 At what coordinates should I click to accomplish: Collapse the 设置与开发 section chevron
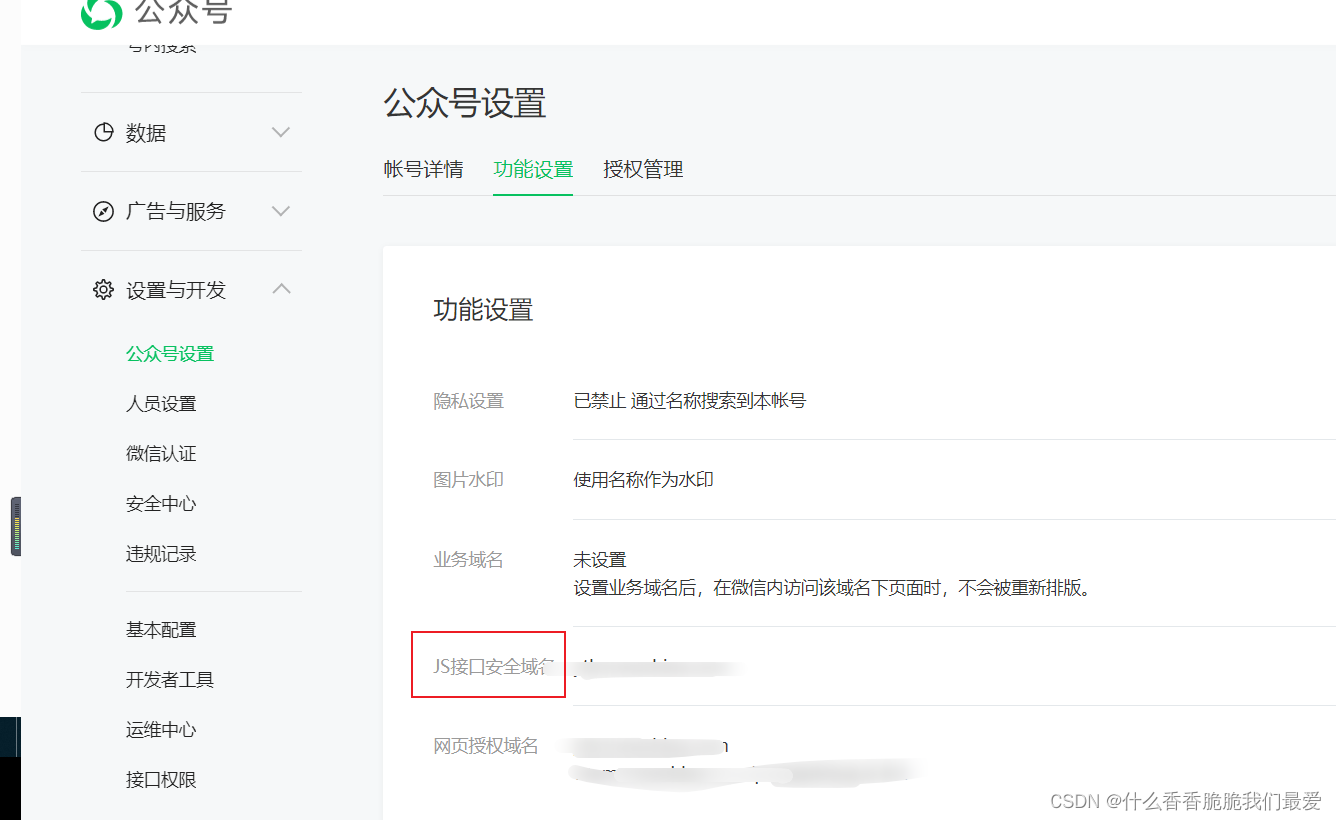(x=281, y=289)
